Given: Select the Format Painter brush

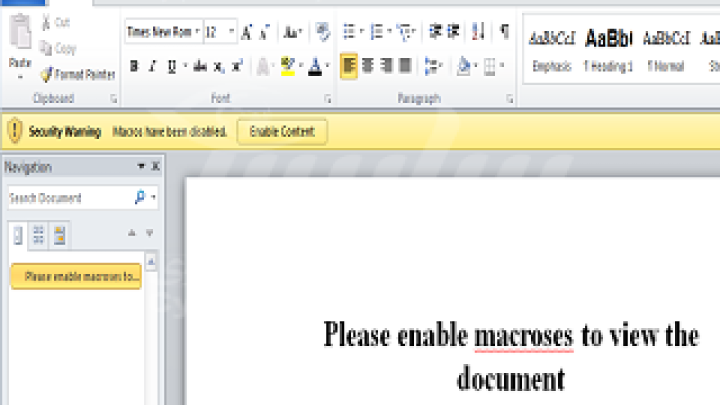Looking at the screenshot, I should (46, 74).
